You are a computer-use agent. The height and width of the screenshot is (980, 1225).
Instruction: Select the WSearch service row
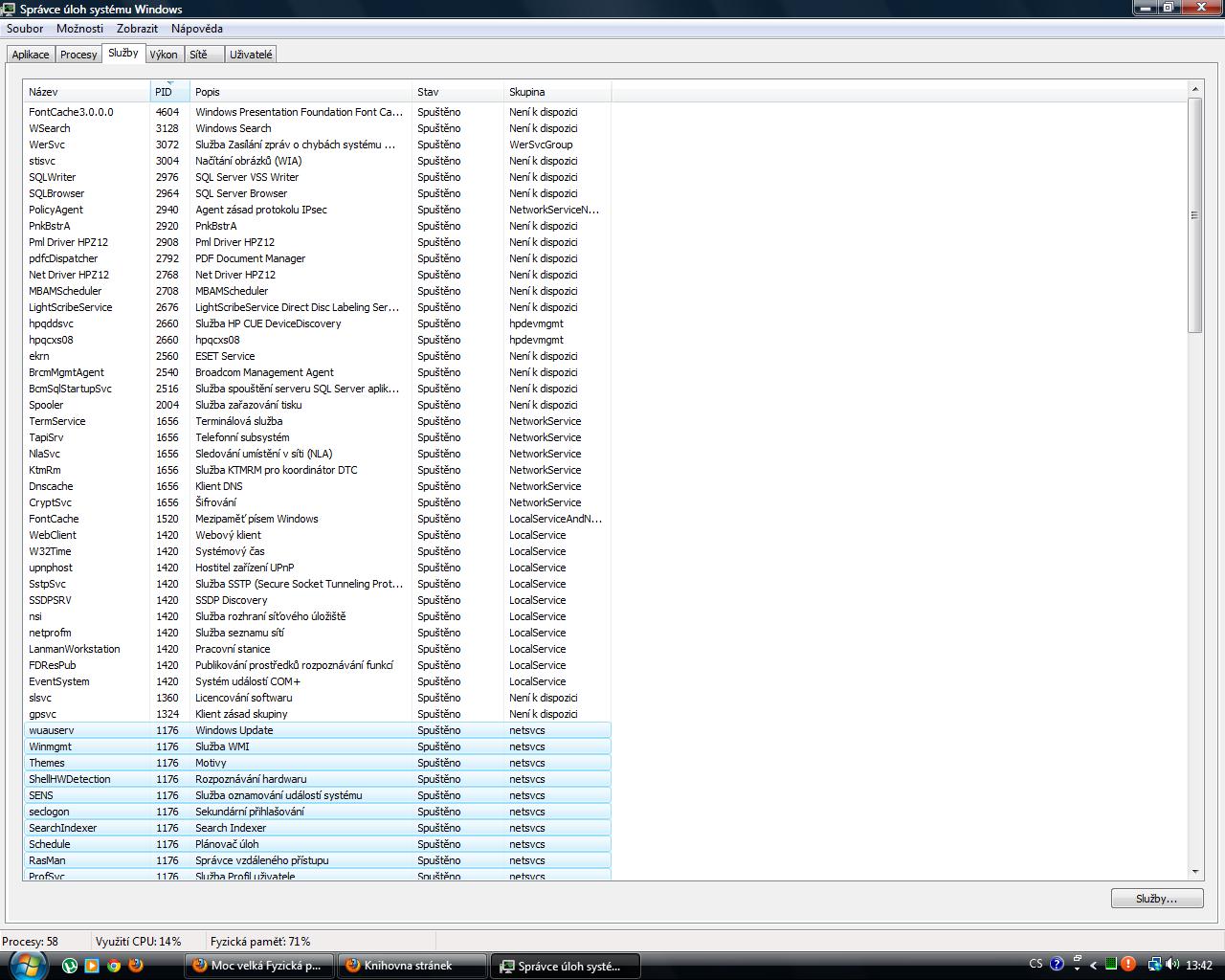point(317,128)
